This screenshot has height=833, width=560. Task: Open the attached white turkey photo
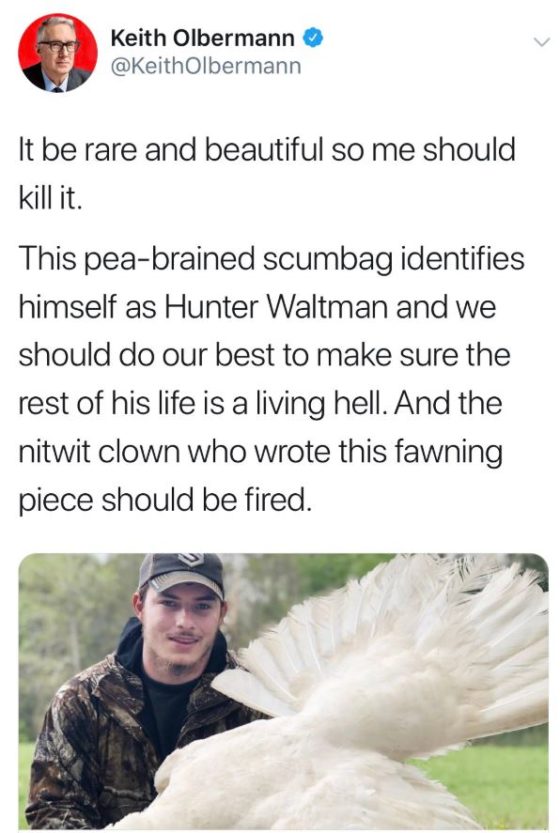[x=284, y=691]
